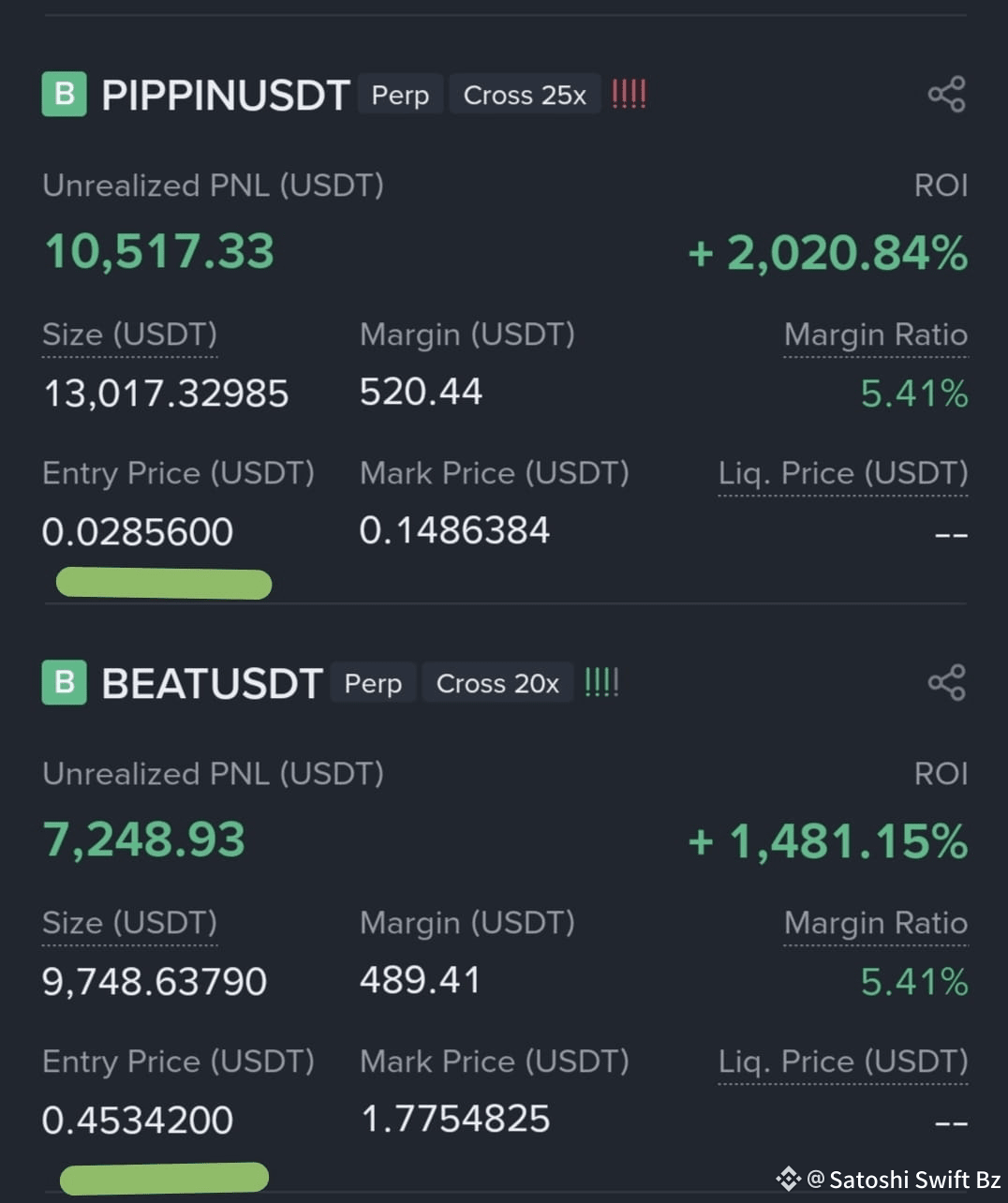
Task: Tap the green B icon beside BEATUSDT
Action: pos(65,683)
